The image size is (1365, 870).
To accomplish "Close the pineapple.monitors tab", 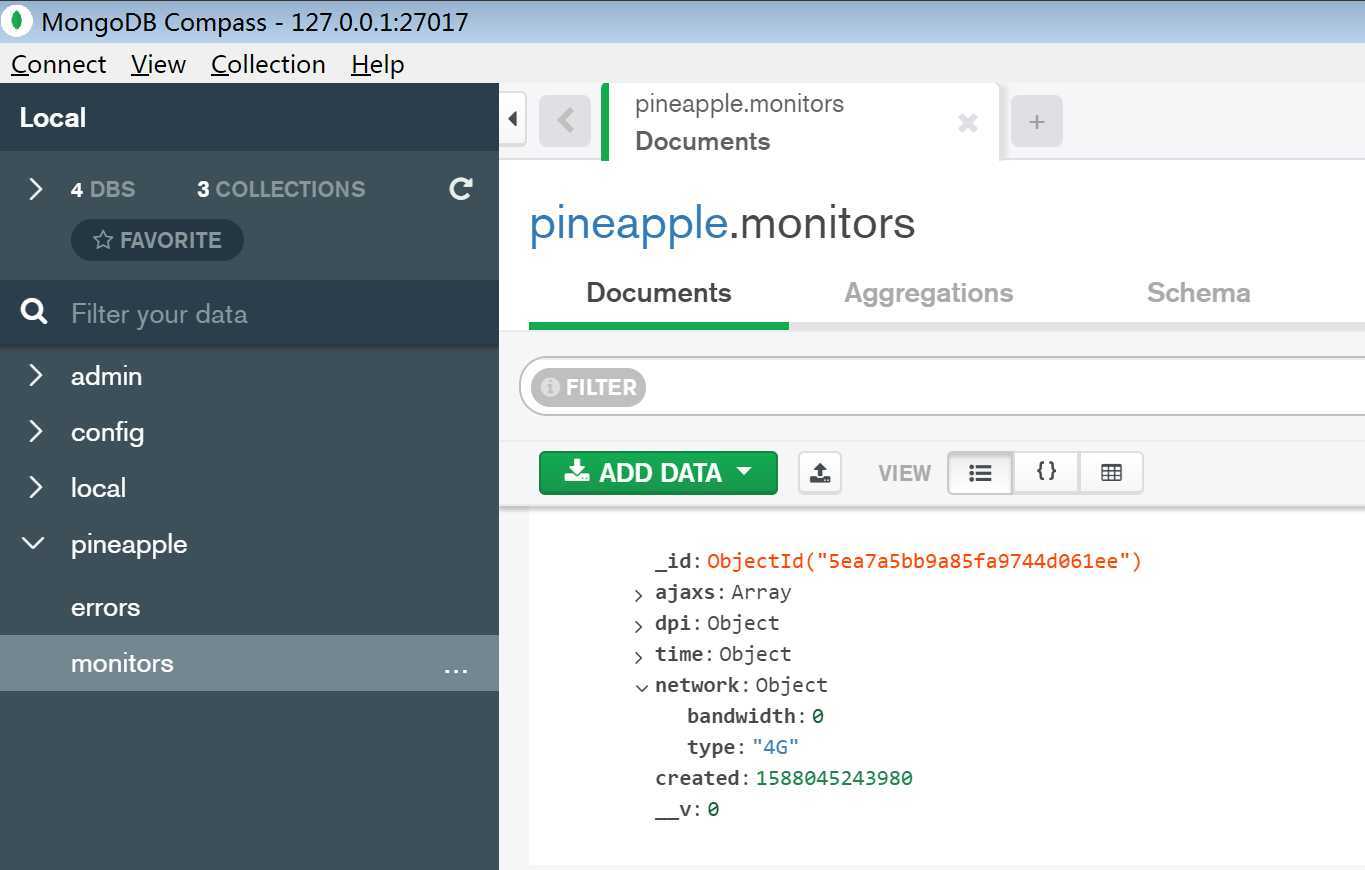I will [x=967, y=123].
